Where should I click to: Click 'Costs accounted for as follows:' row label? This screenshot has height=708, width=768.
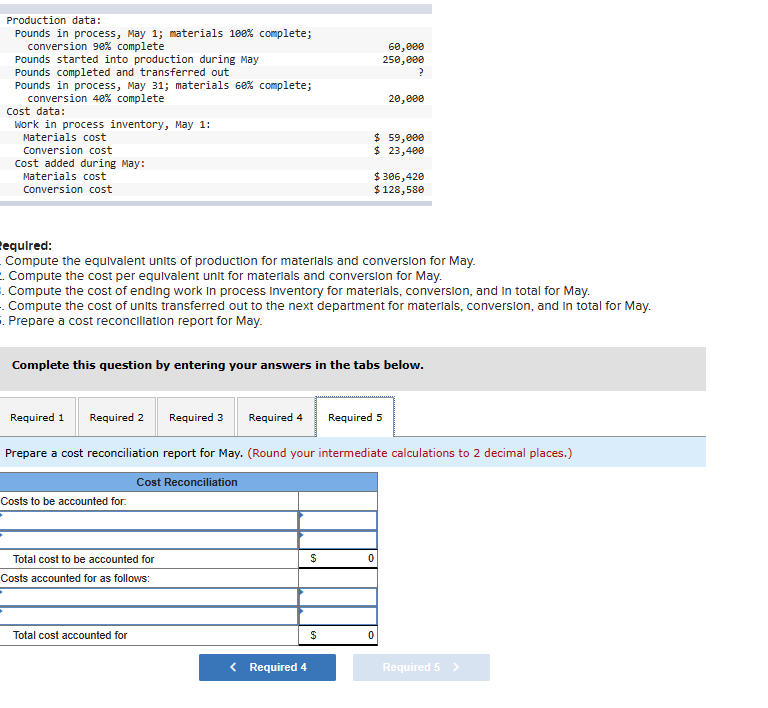point(75,578)
